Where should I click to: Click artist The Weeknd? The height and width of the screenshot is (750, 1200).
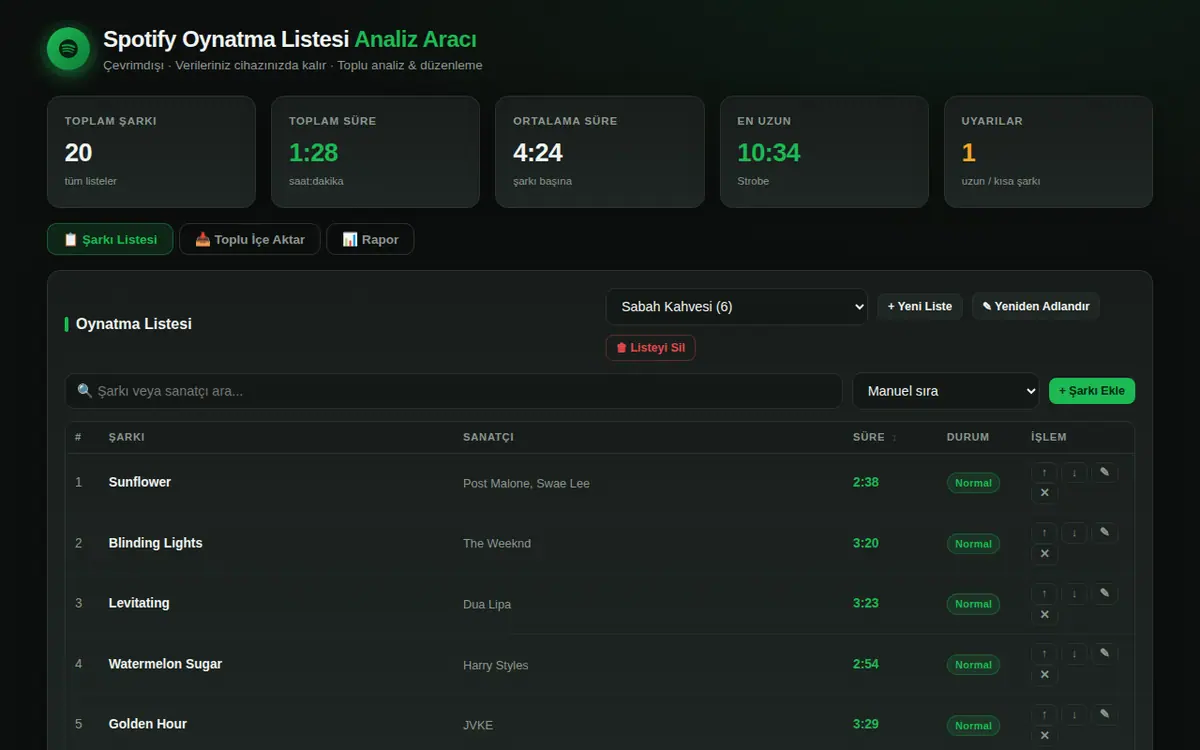(497, 543)
